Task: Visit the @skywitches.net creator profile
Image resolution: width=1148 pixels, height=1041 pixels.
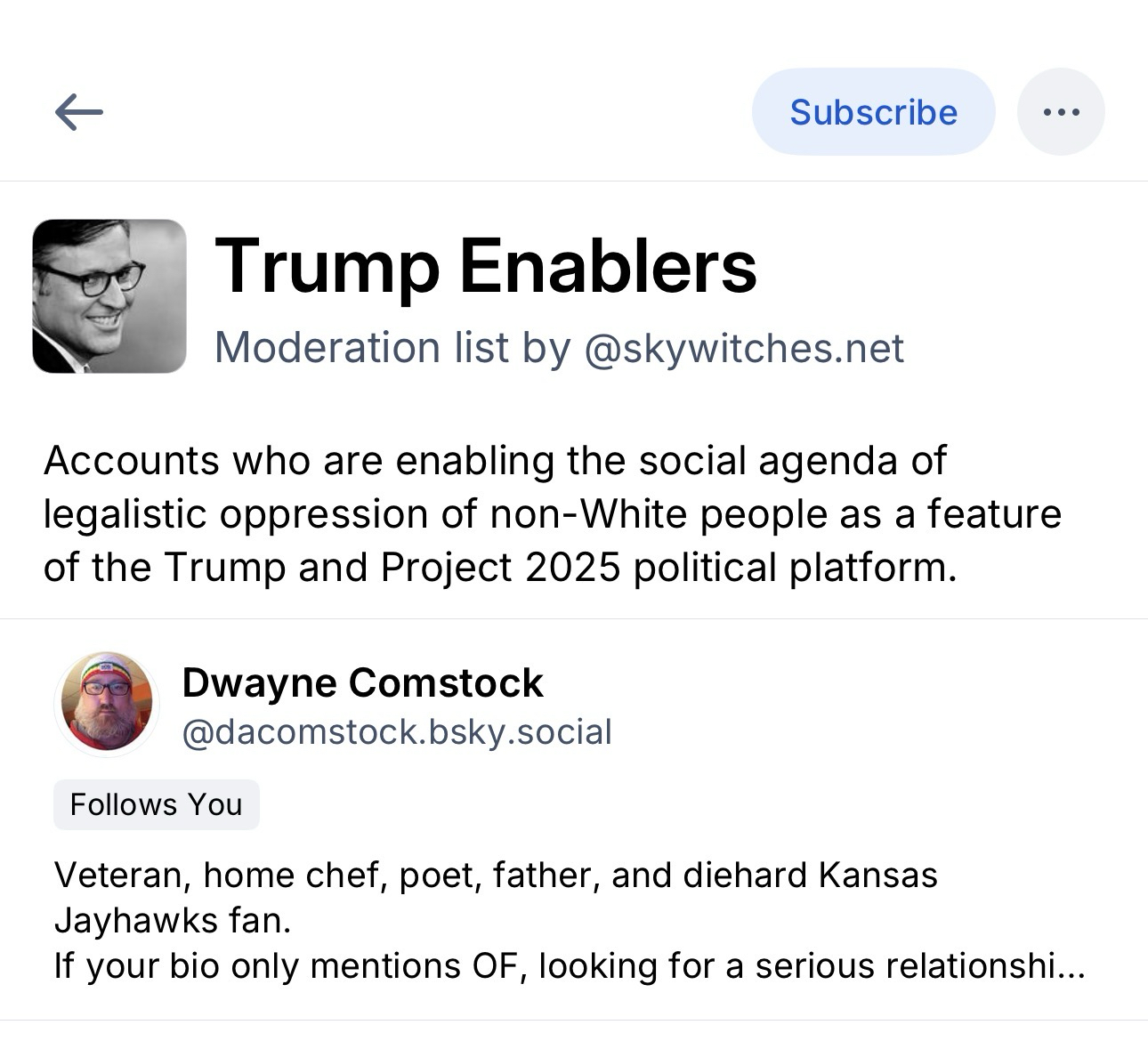Action: click(744, 348)
